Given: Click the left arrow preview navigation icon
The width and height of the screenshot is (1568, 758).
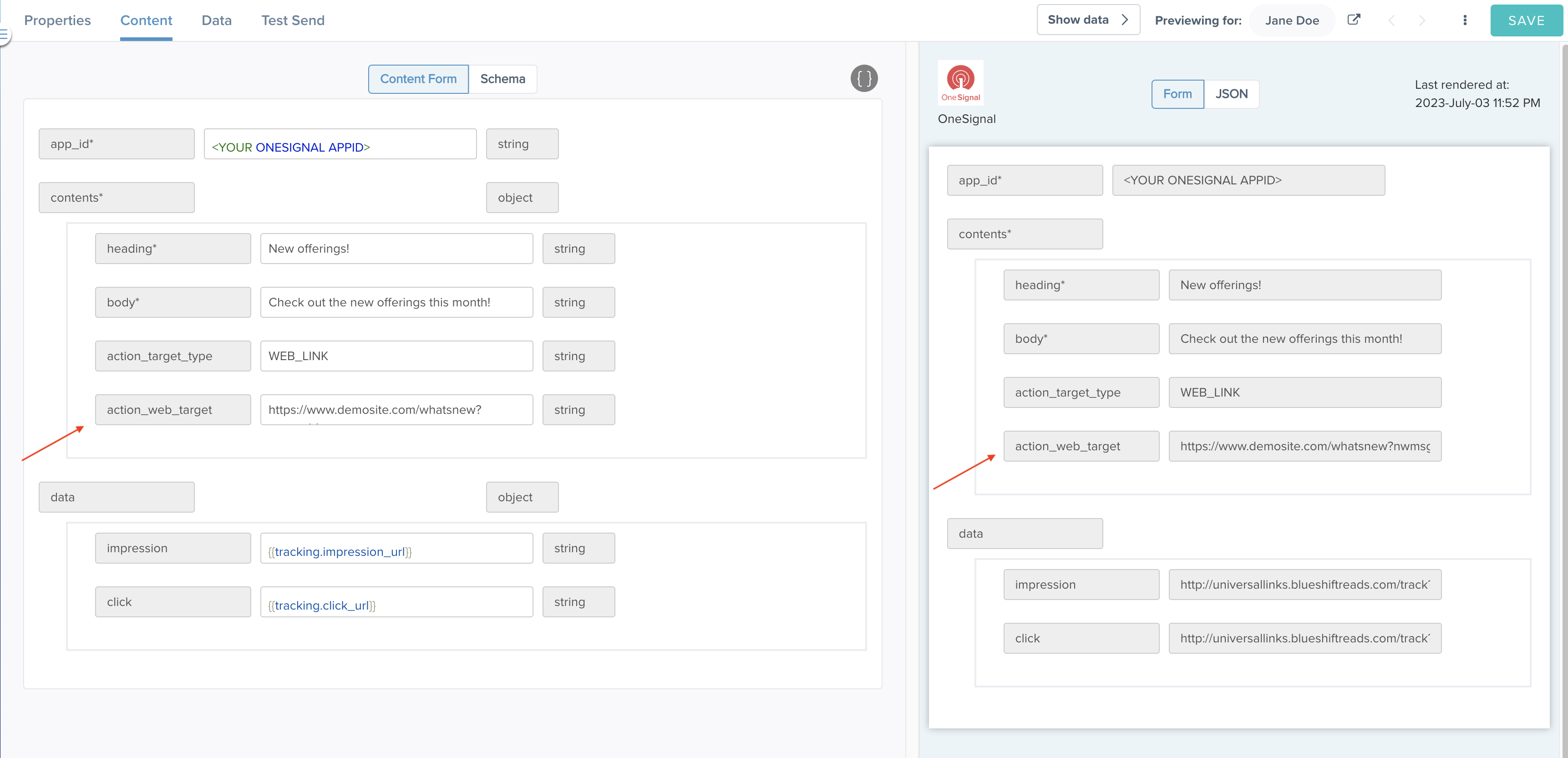Looking at the screenshot, I should click(1392, 20).
